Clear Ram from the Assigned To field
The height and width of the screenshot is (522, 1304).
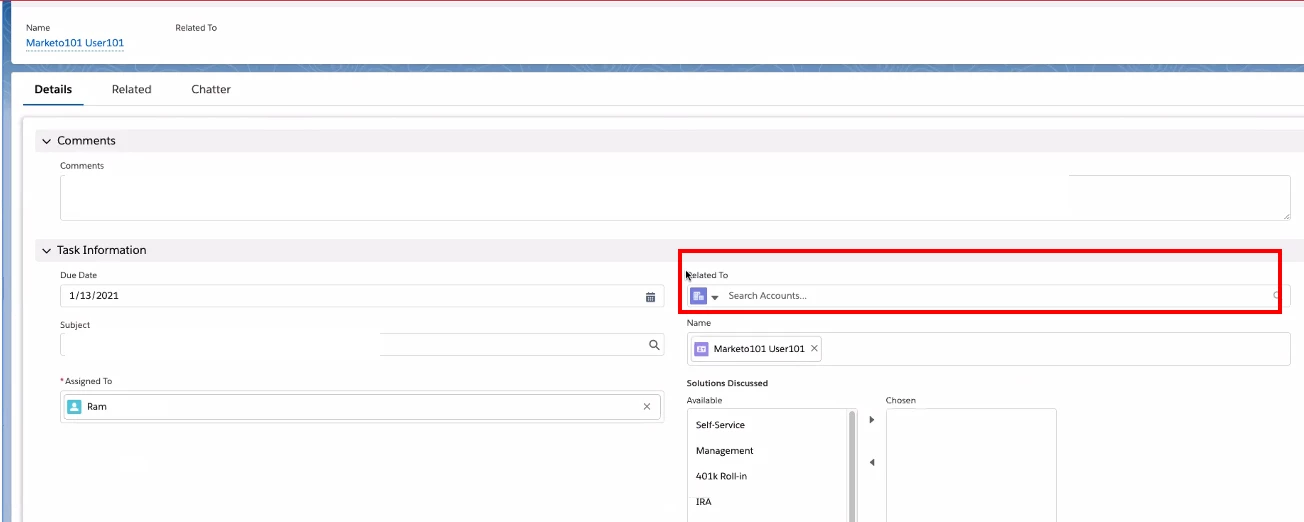pos(646,407)
